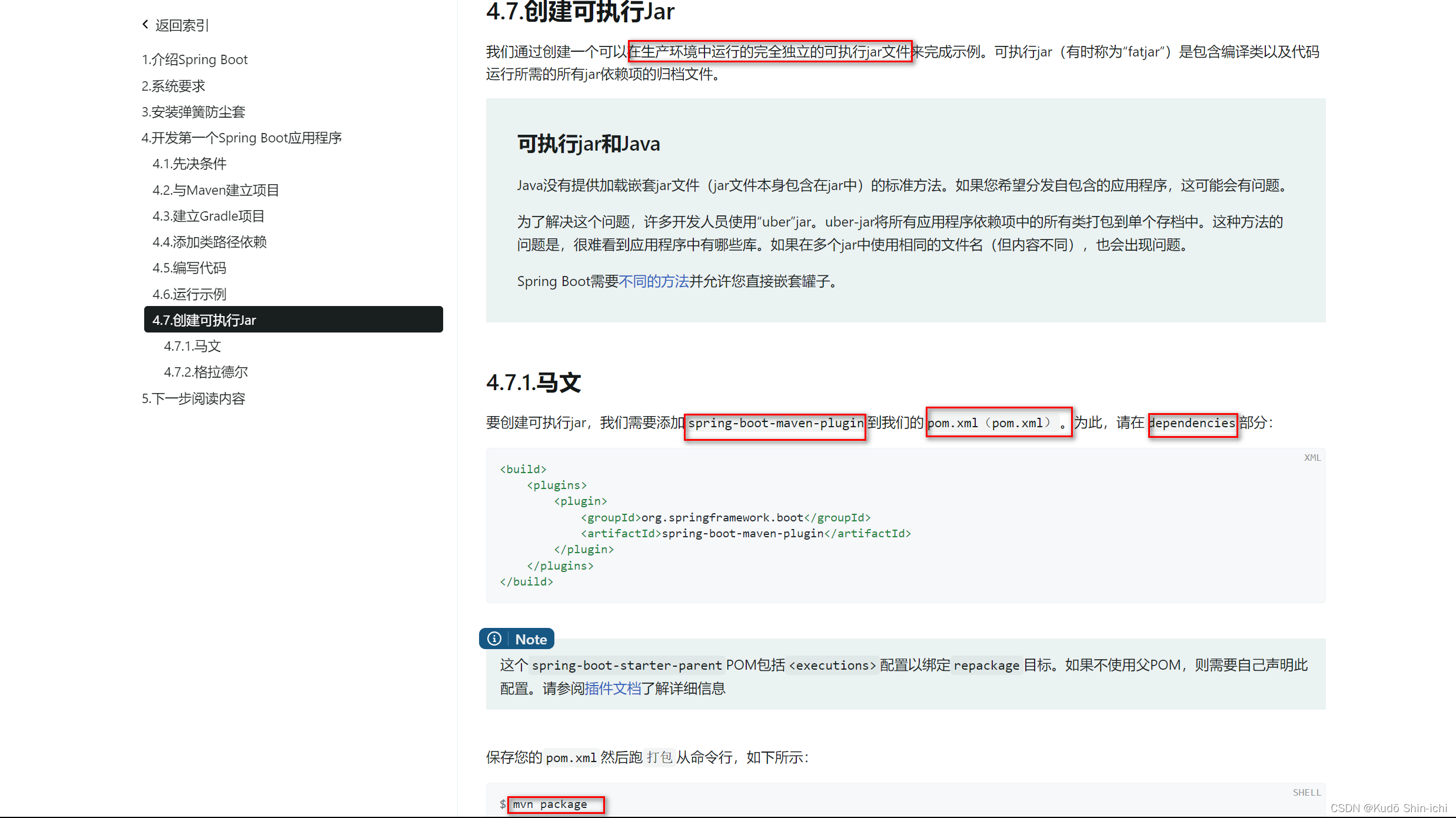1456x818 pixels.
Task: Go to 5.下一步阅读内容
Action: tap(194, 398)
